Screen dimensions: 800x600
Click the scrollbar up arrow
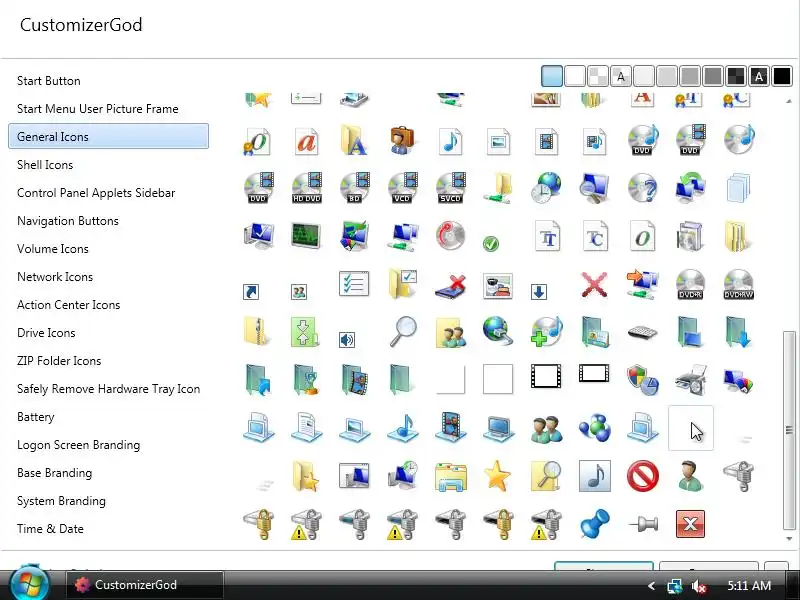(x=789, y=101)
